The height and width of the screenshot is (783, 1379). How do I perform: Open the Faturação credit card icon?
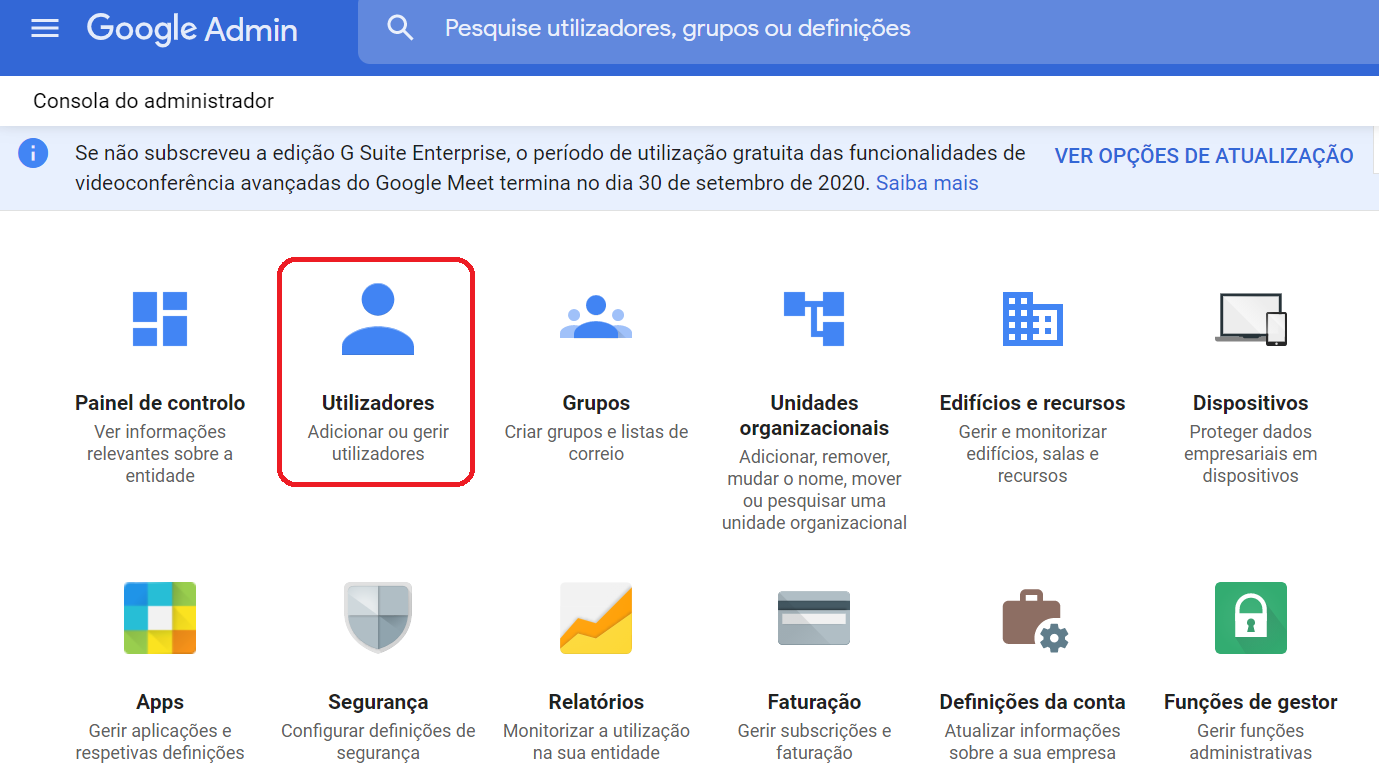pos(814,618)
